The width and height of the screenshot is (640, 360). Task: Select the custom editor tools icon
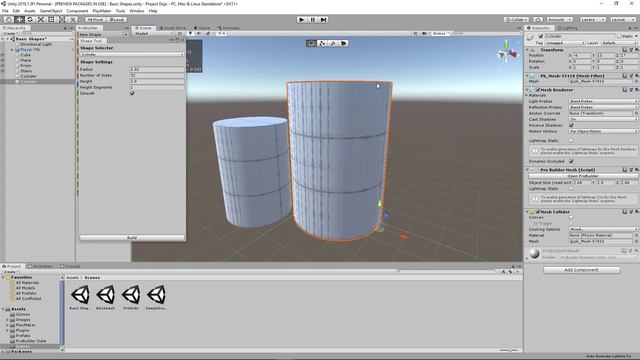click(x=73, y=19)
